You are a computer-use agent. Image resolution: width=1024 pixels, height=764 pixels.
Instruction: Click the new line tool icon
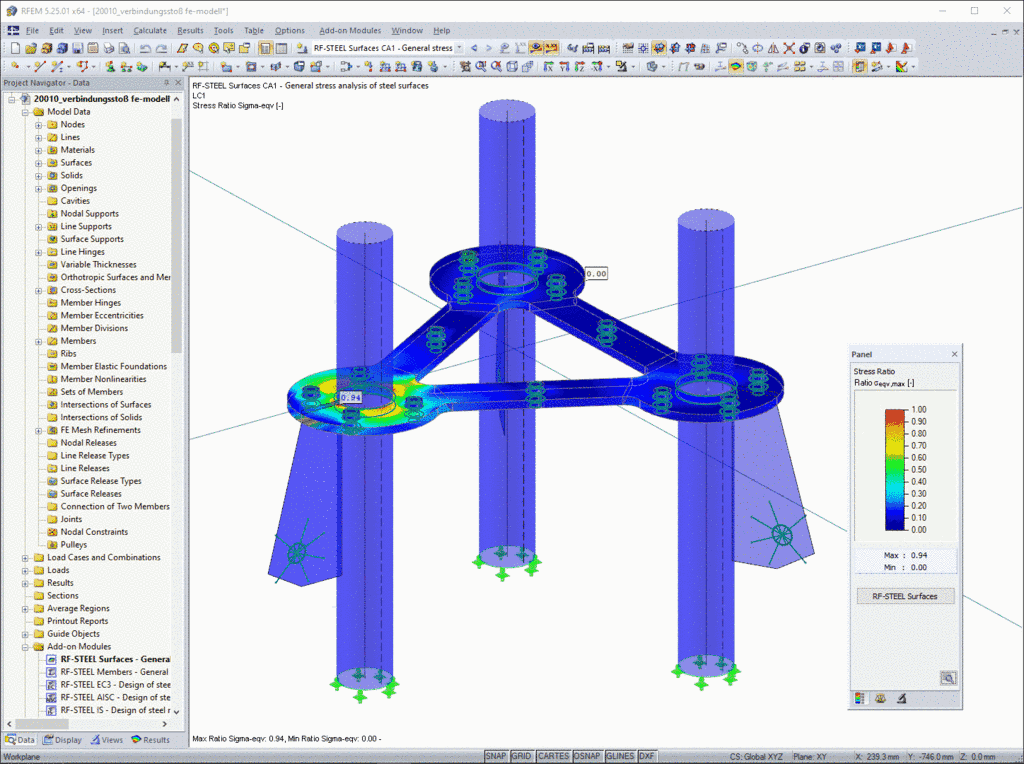[x=40, y=67]
